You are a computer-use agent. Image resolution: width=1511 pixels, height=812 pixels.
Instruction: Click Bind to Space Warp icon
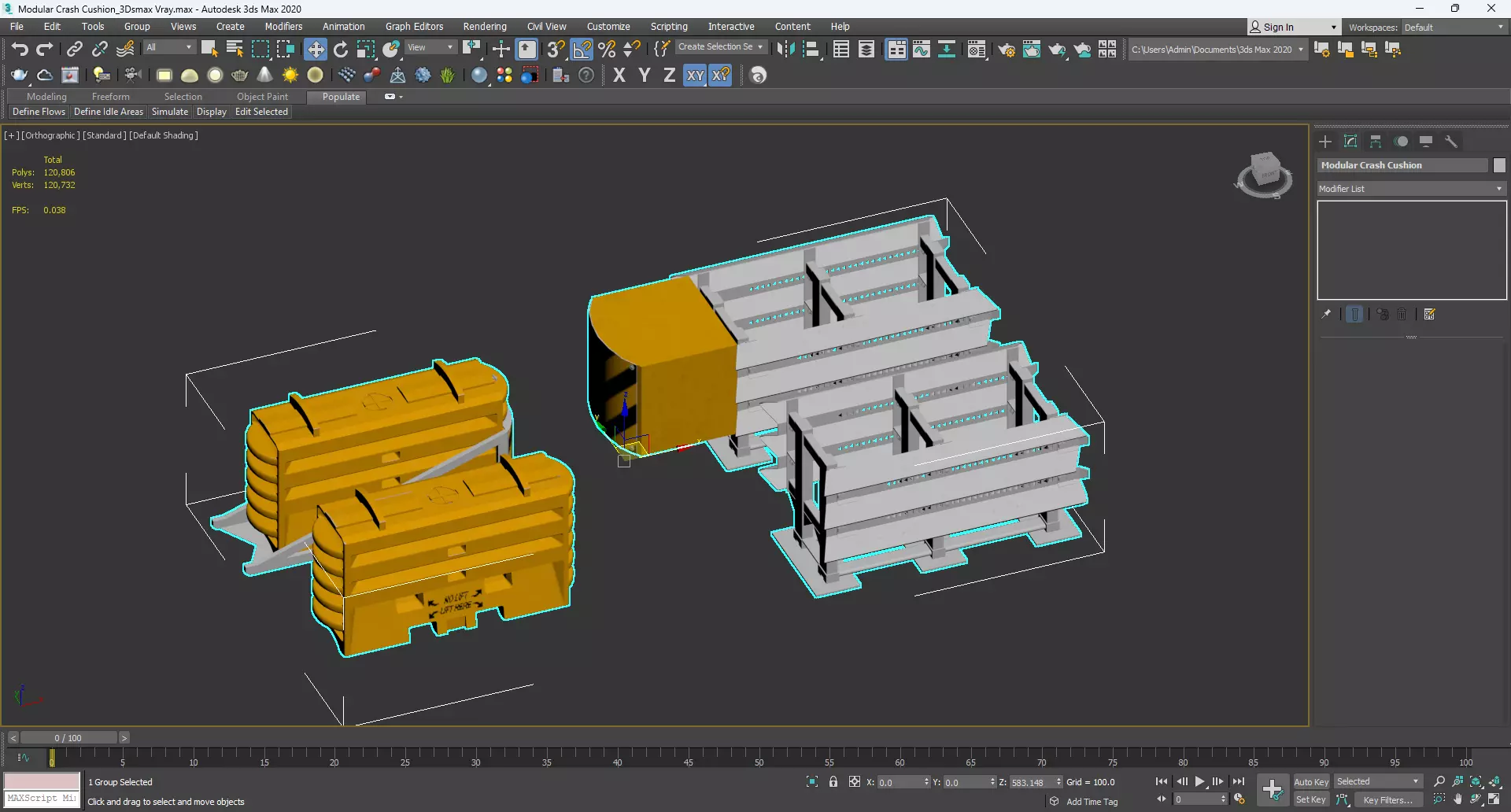point(125,50)
